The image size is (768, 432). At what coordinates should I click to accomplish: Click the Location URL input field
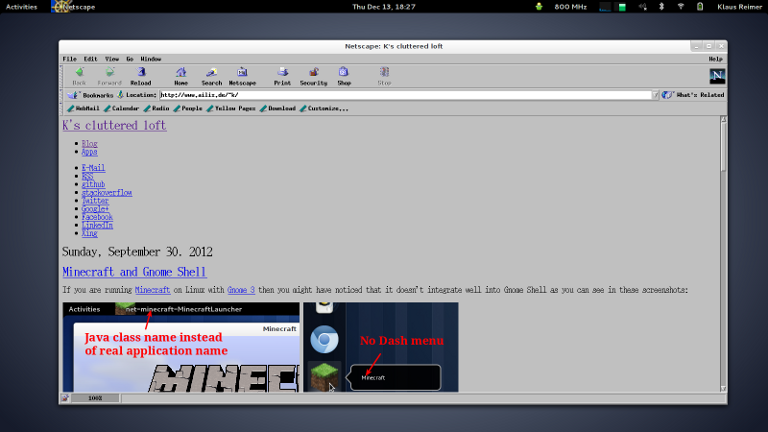pos(406,95)
